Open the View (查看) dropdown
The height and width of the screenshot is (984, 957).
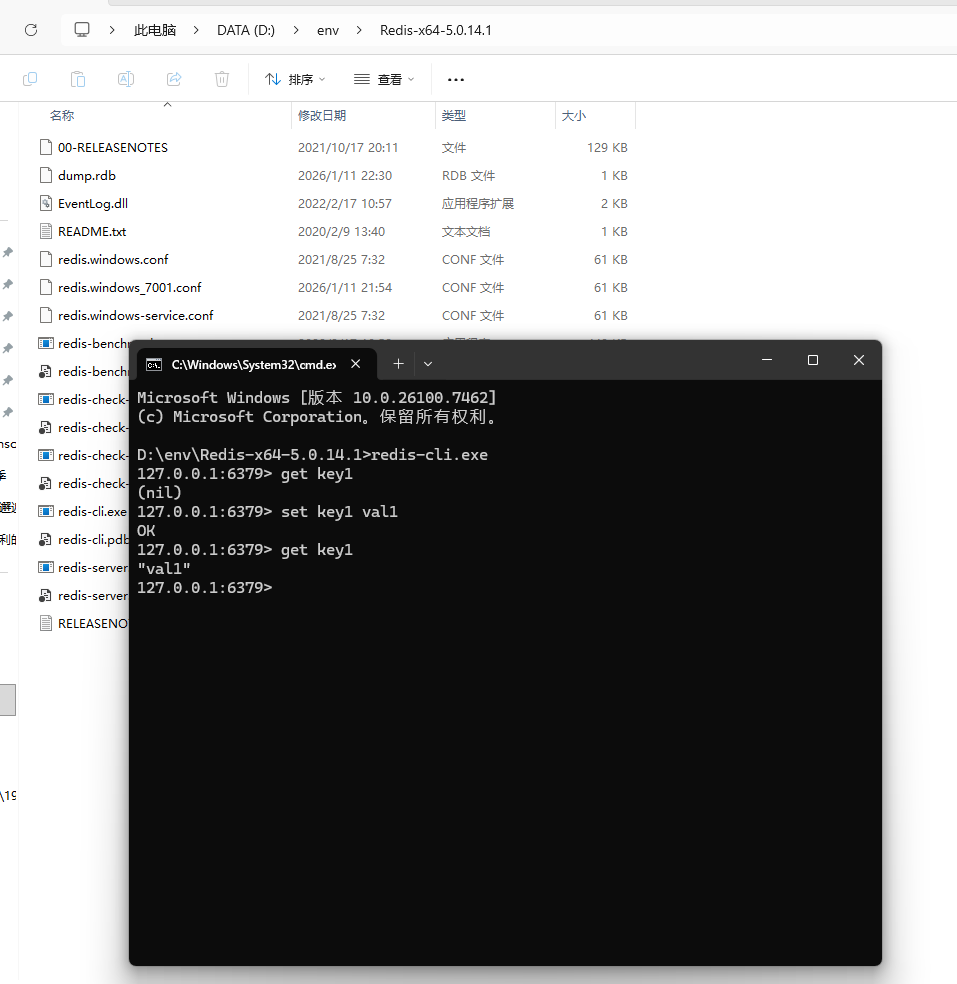click(384, 79)
